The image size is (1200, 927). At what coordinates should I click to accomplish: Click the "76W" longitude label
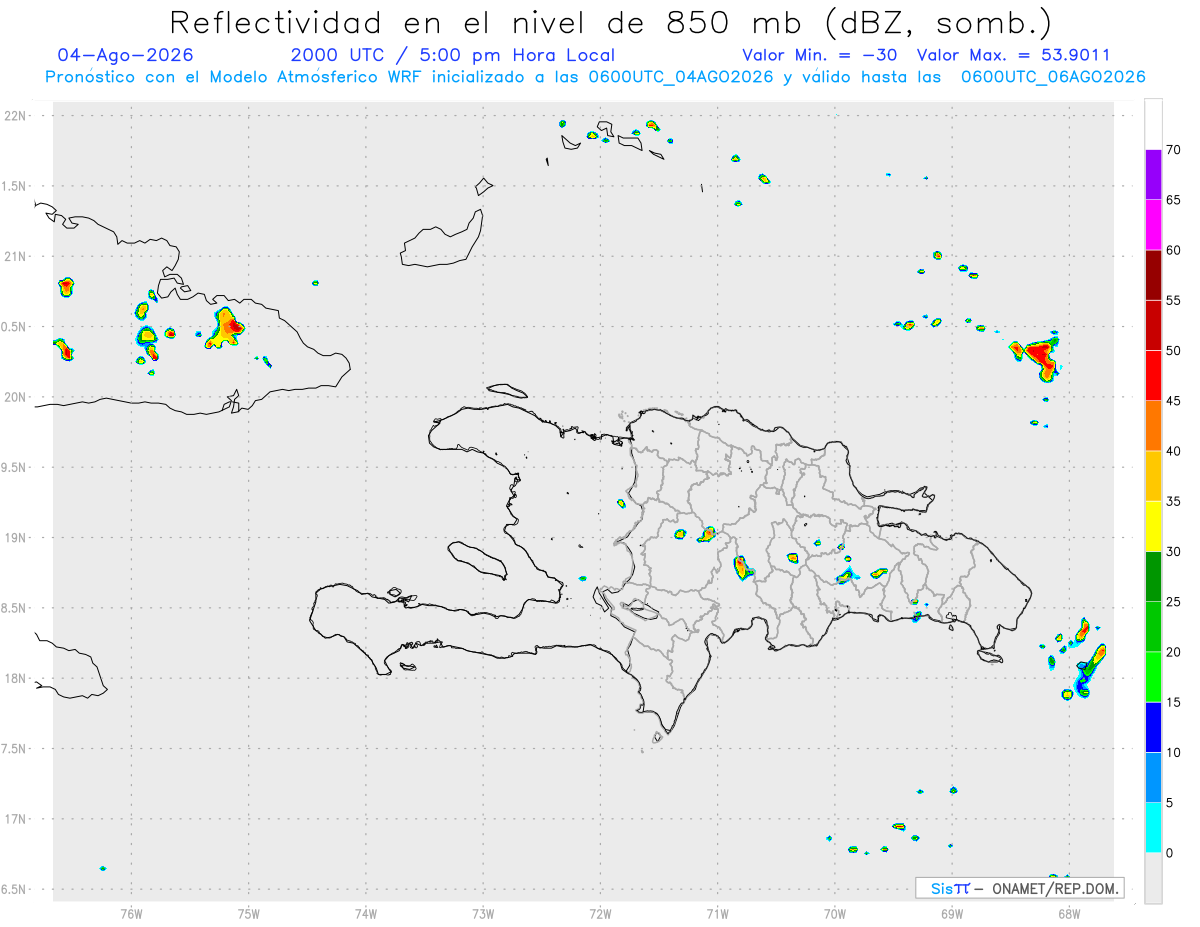pyautogui.click(x=131, y=913)
